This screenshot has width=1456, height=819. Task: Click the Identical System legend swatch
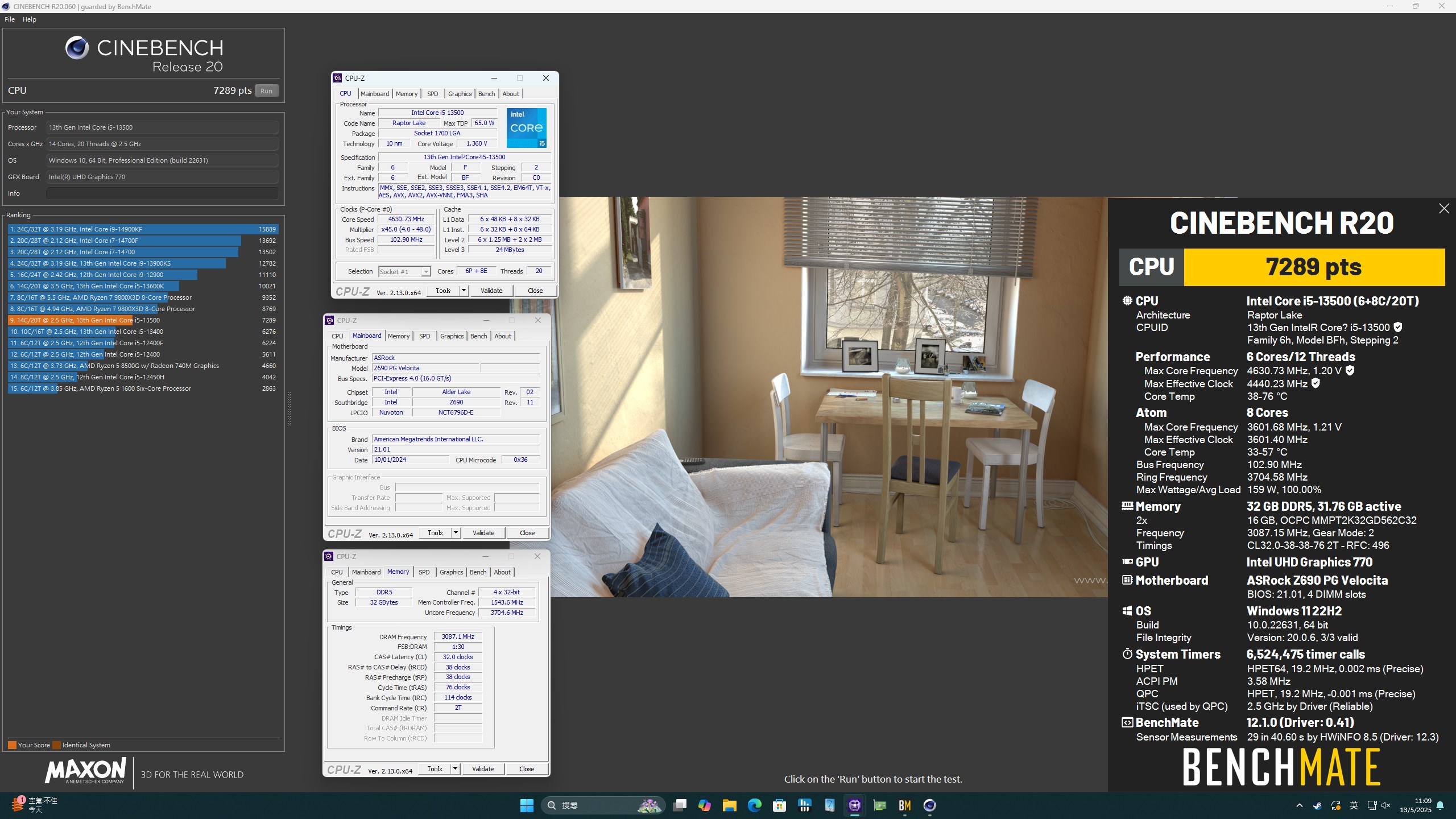56,745
